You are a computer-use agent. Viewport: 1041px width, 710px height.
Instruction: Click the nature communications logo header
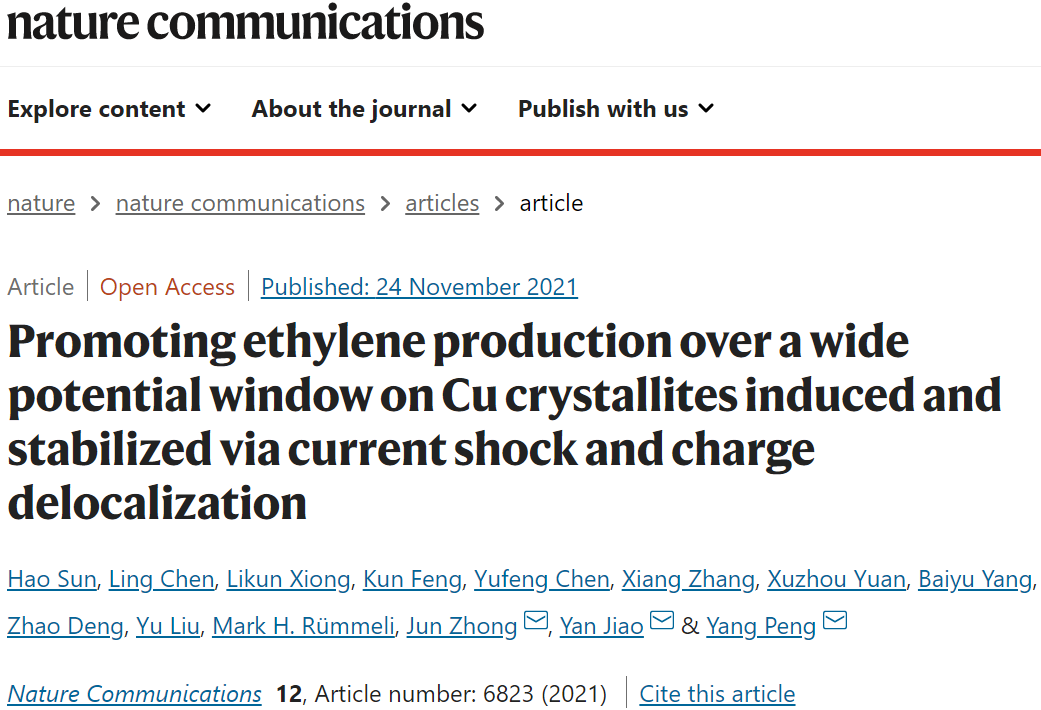click(x=245, y=22)
